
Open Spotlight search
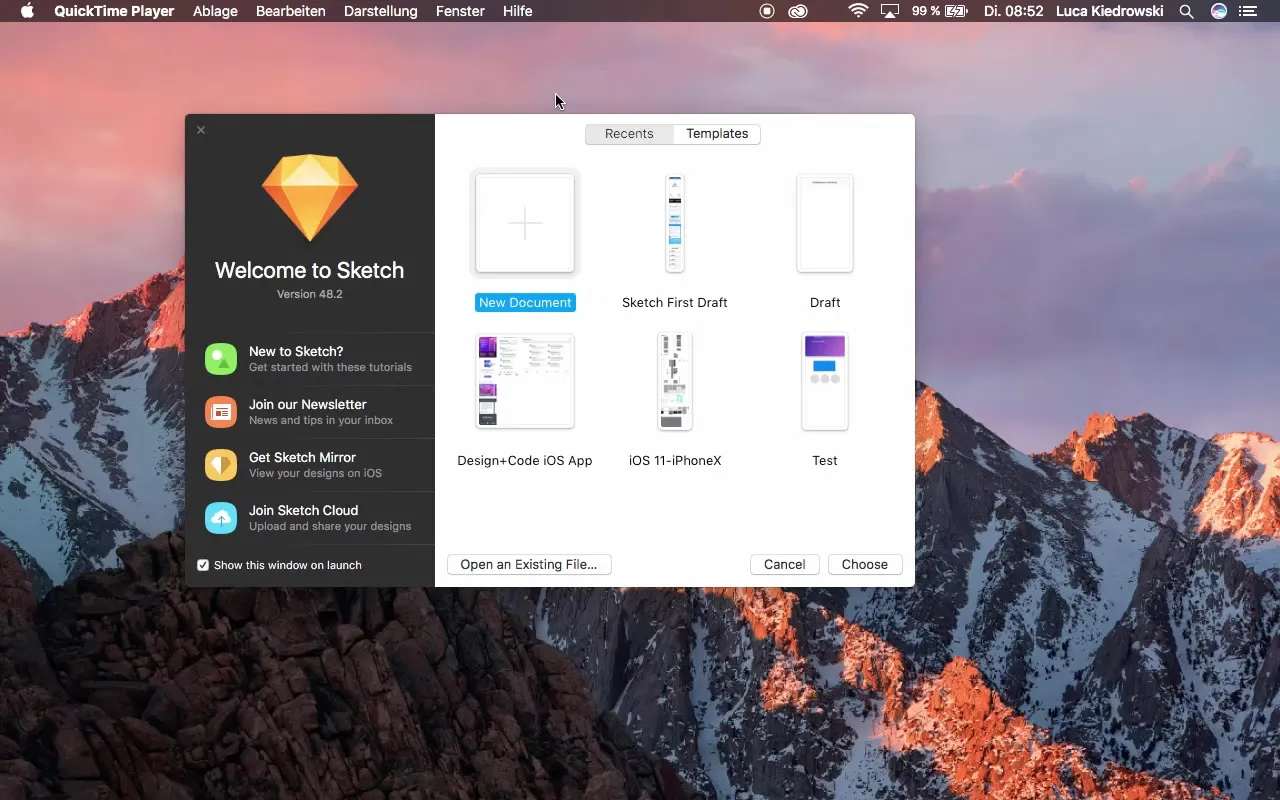1186,11
